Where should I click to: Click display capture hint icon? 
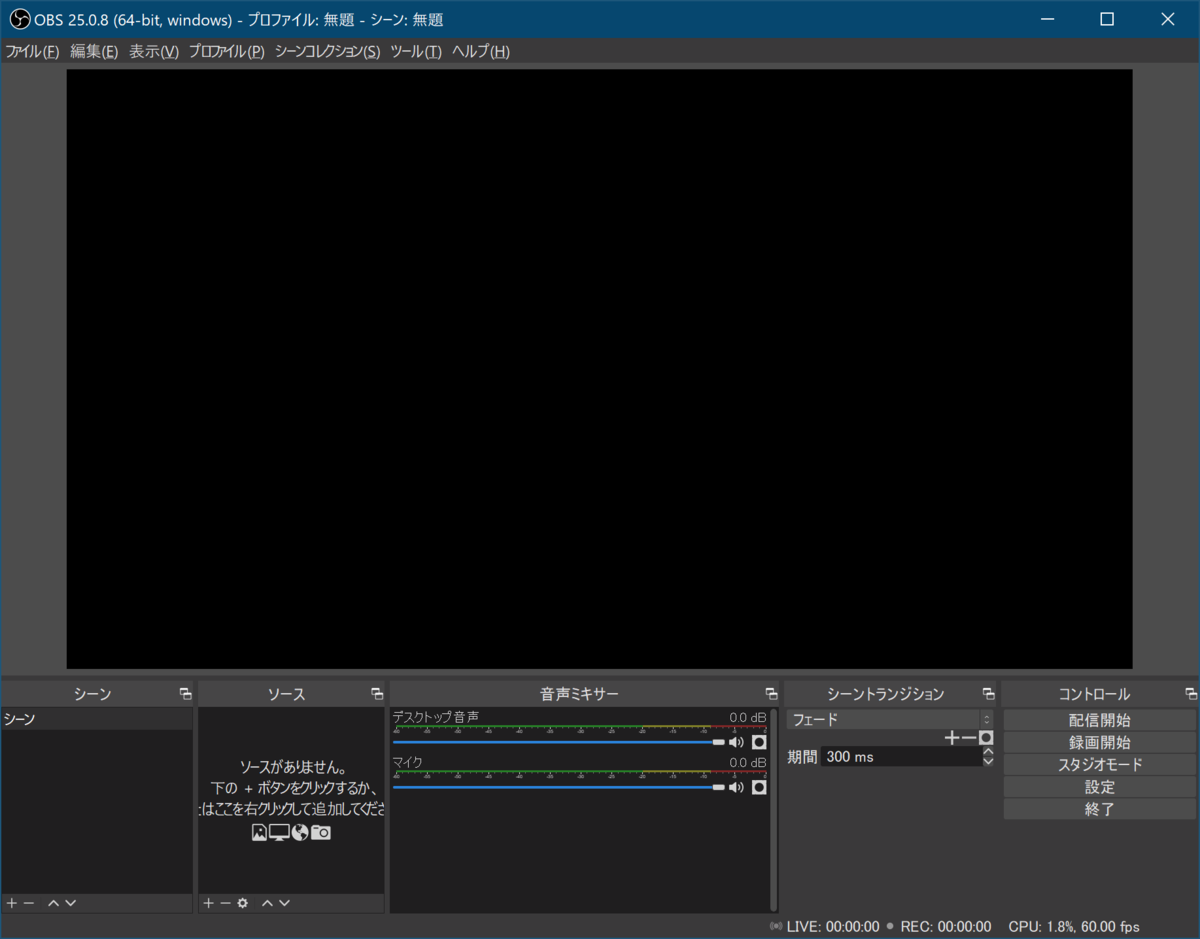(279, 832)
